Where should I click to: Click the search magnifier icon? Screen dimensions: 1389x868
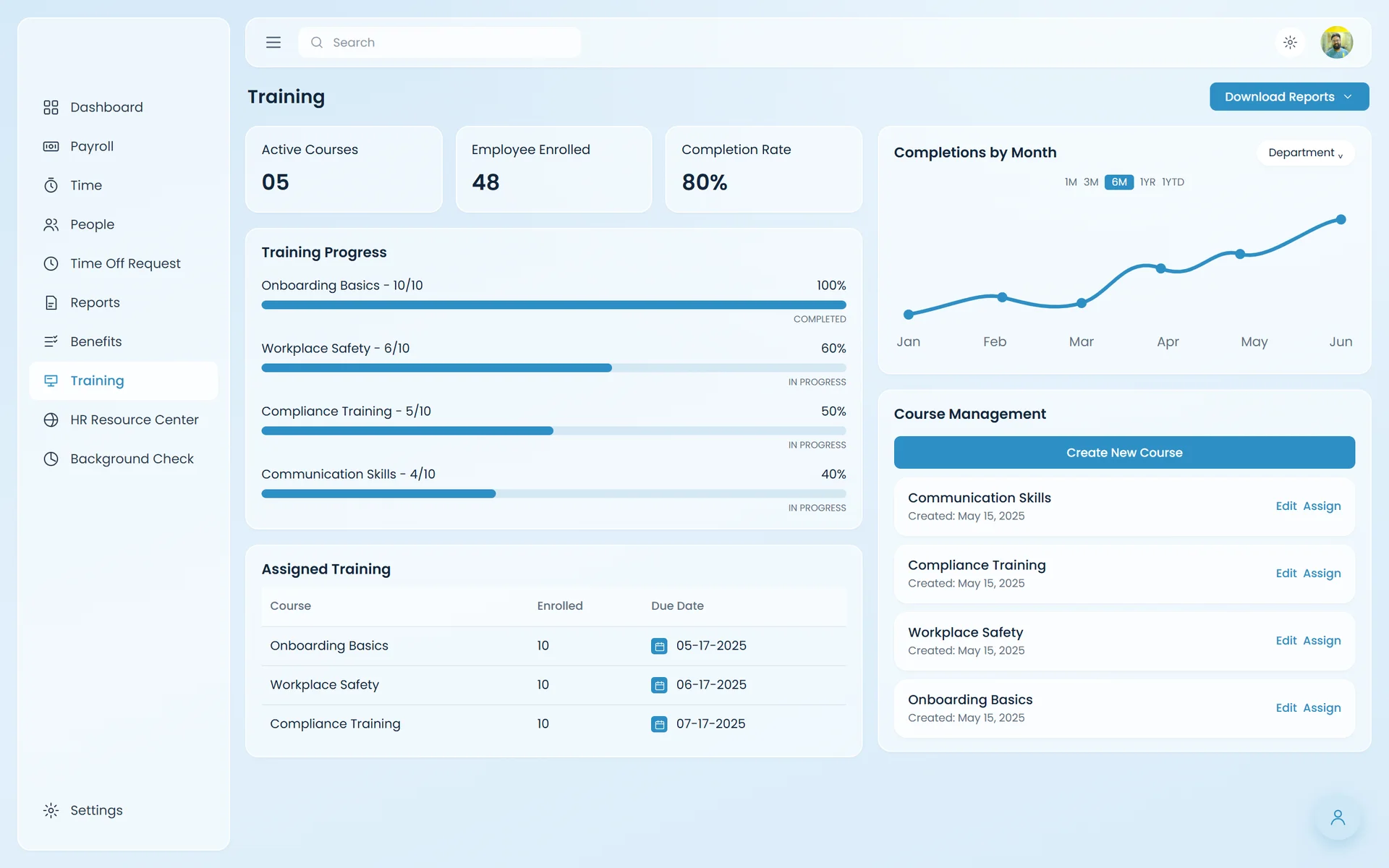point(317,43)
